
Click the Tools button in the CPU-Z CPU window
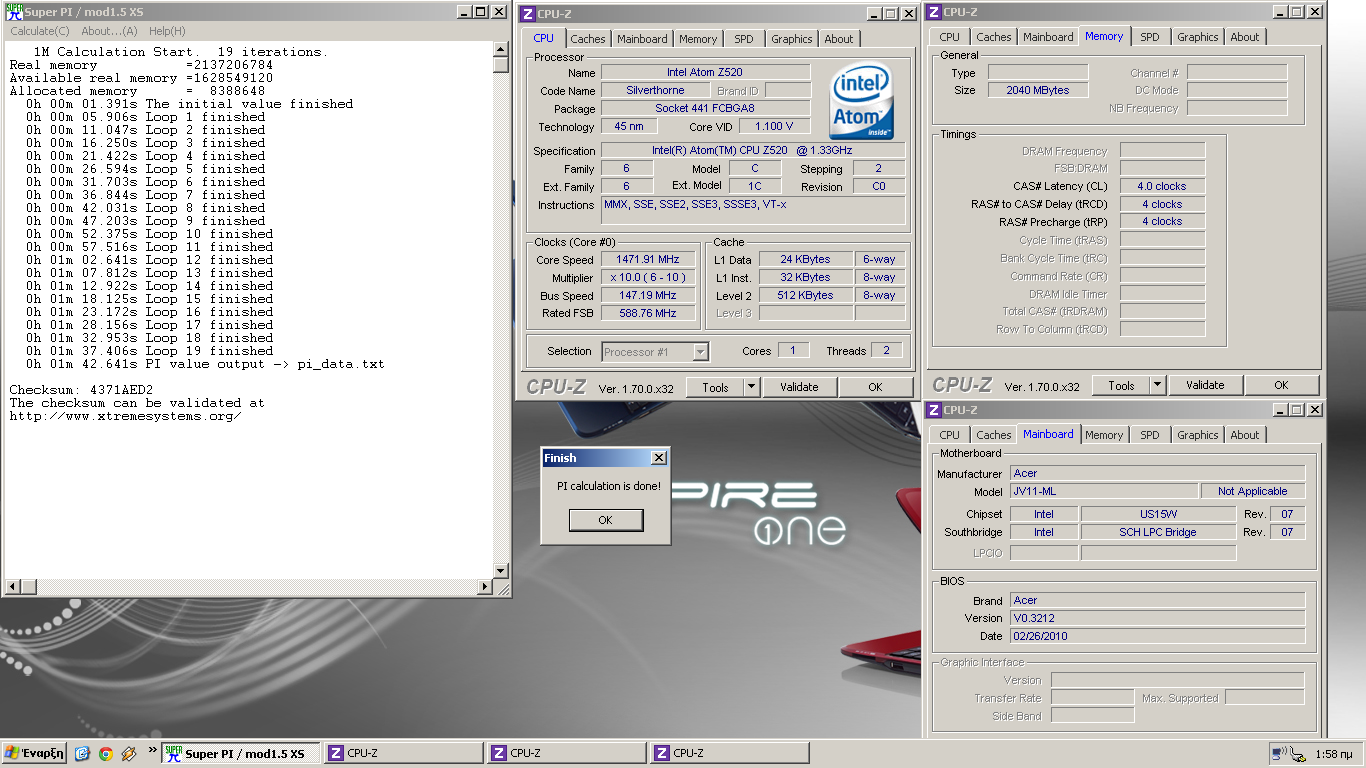point(716,387)
